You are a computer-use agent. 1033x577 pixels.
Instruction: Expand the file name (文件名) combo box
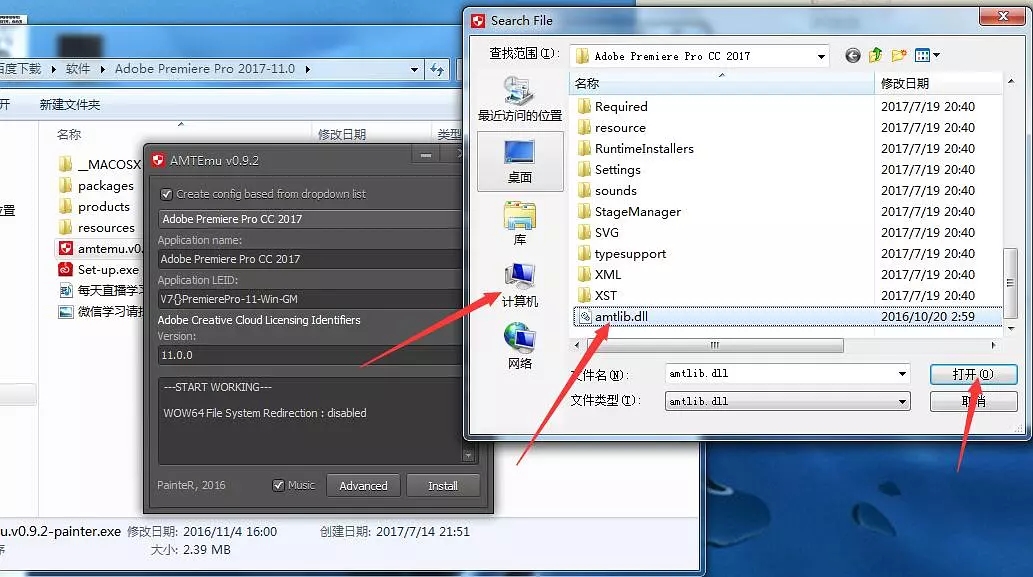point(902,374)
